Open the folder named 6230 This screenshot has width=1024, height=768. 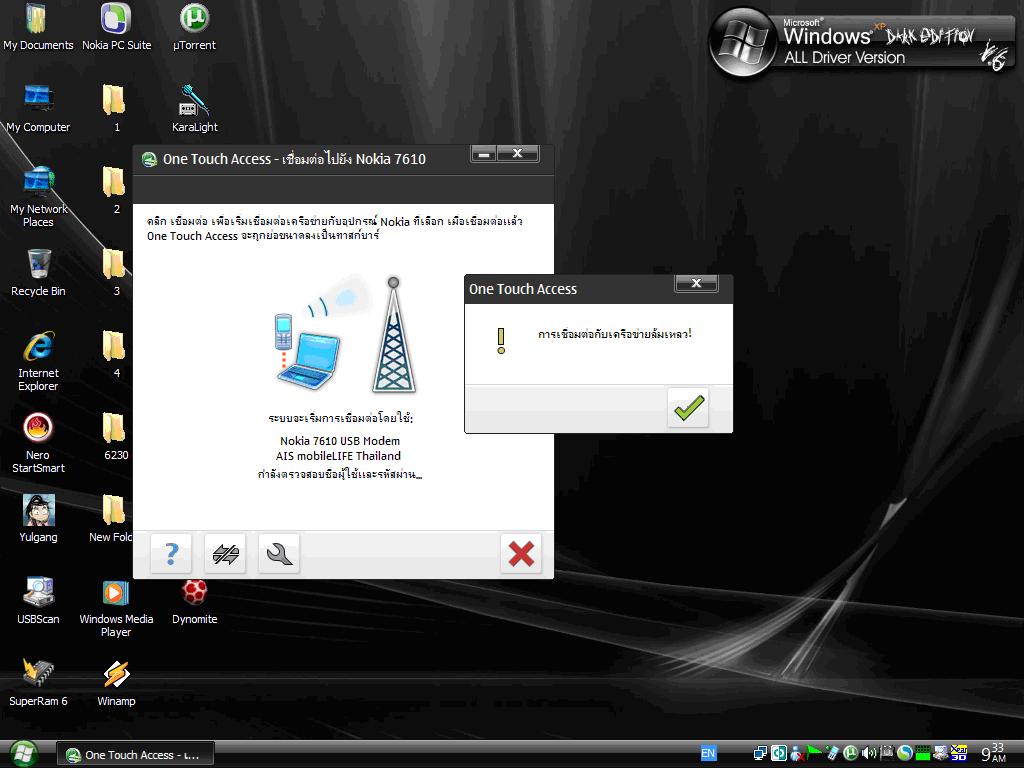[x=116, y=437]
